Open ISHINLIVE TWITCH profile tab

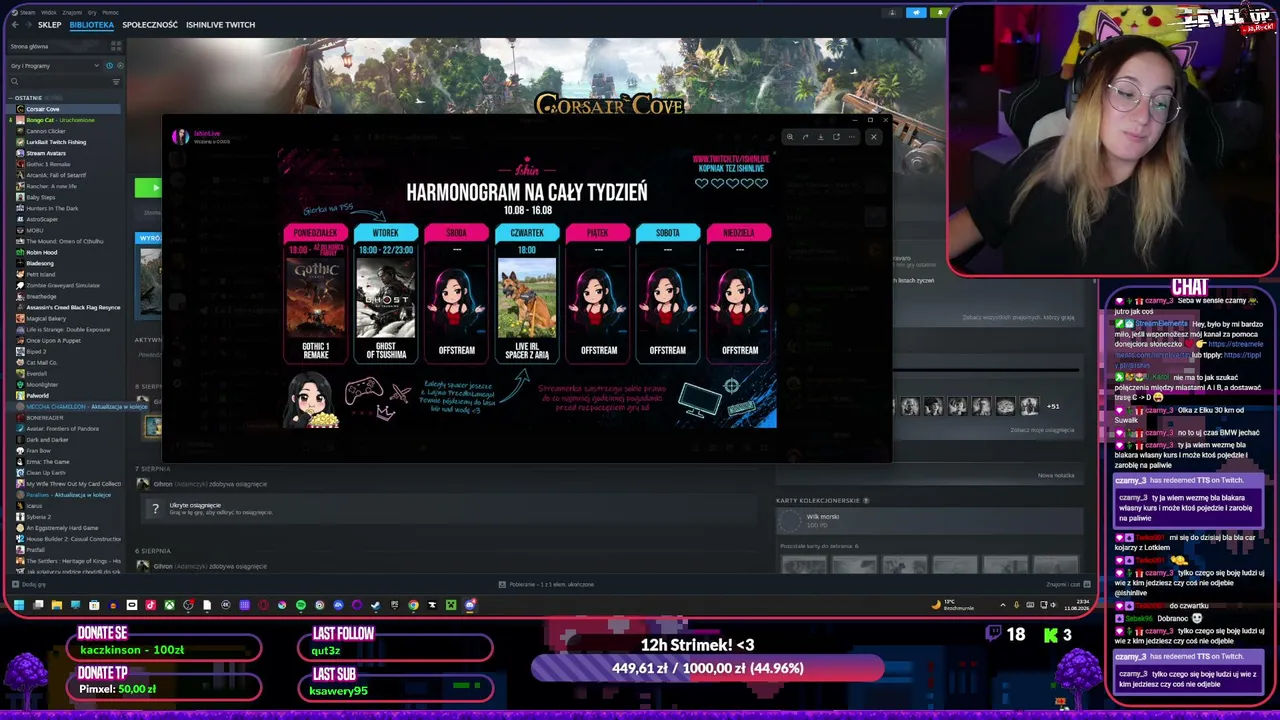point(220,24)
